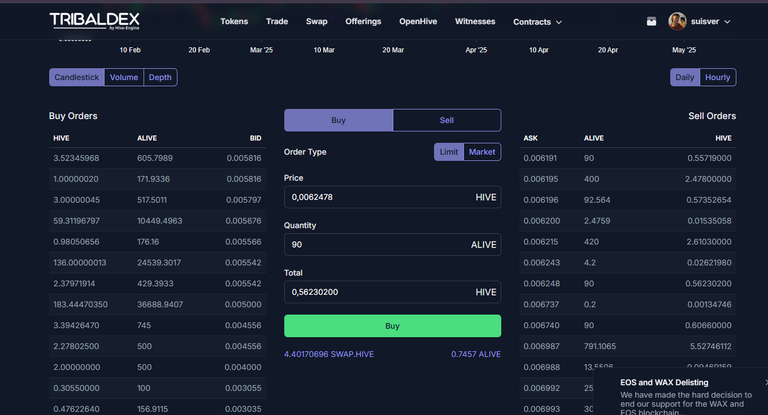The width and height of the screenshot is (768, 415).
Task: Open the Tokens page
Action: coord(234,22)
